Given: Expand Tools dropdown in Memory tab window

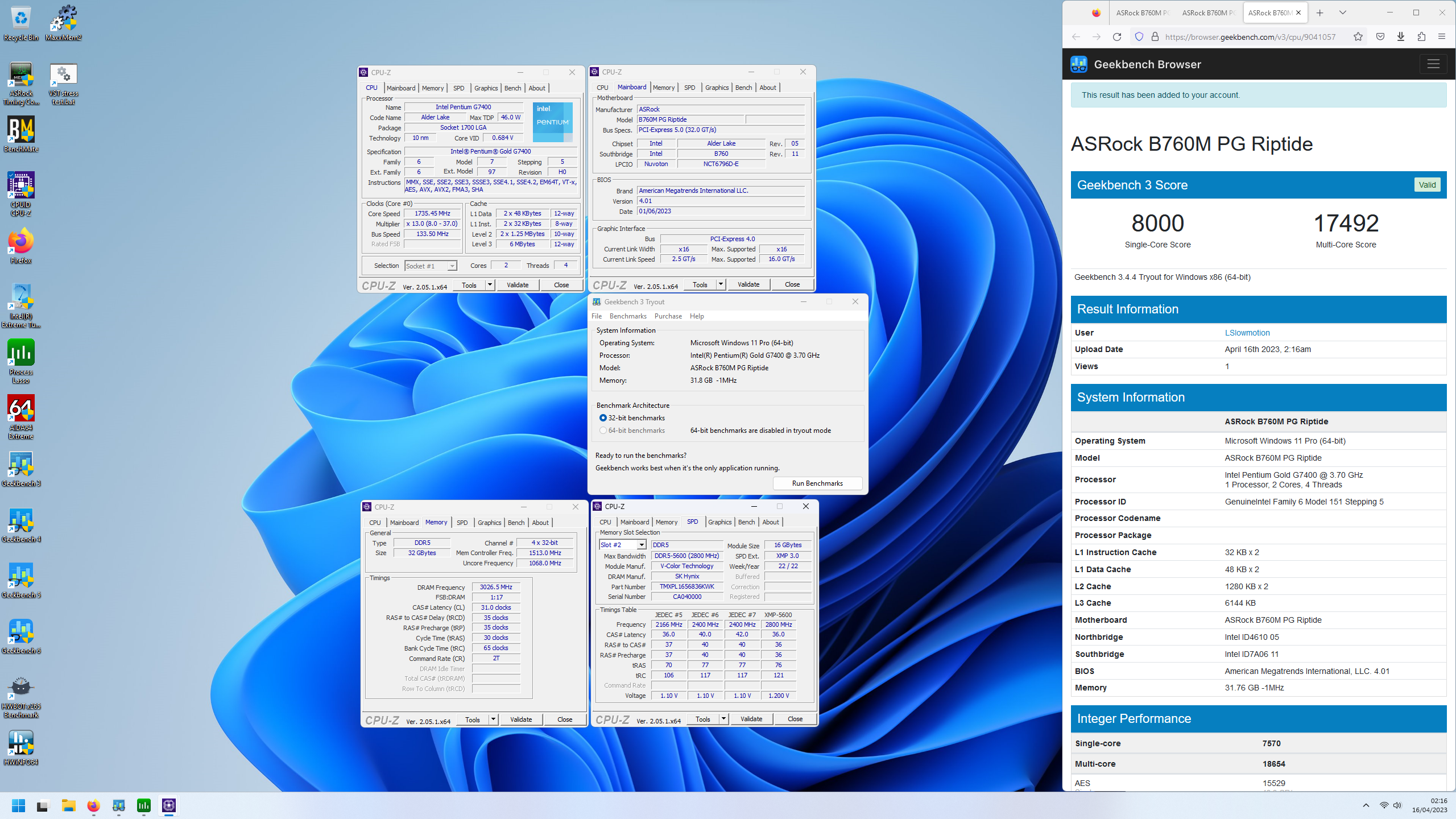Looking at the screenshot, I should [493, 719].
